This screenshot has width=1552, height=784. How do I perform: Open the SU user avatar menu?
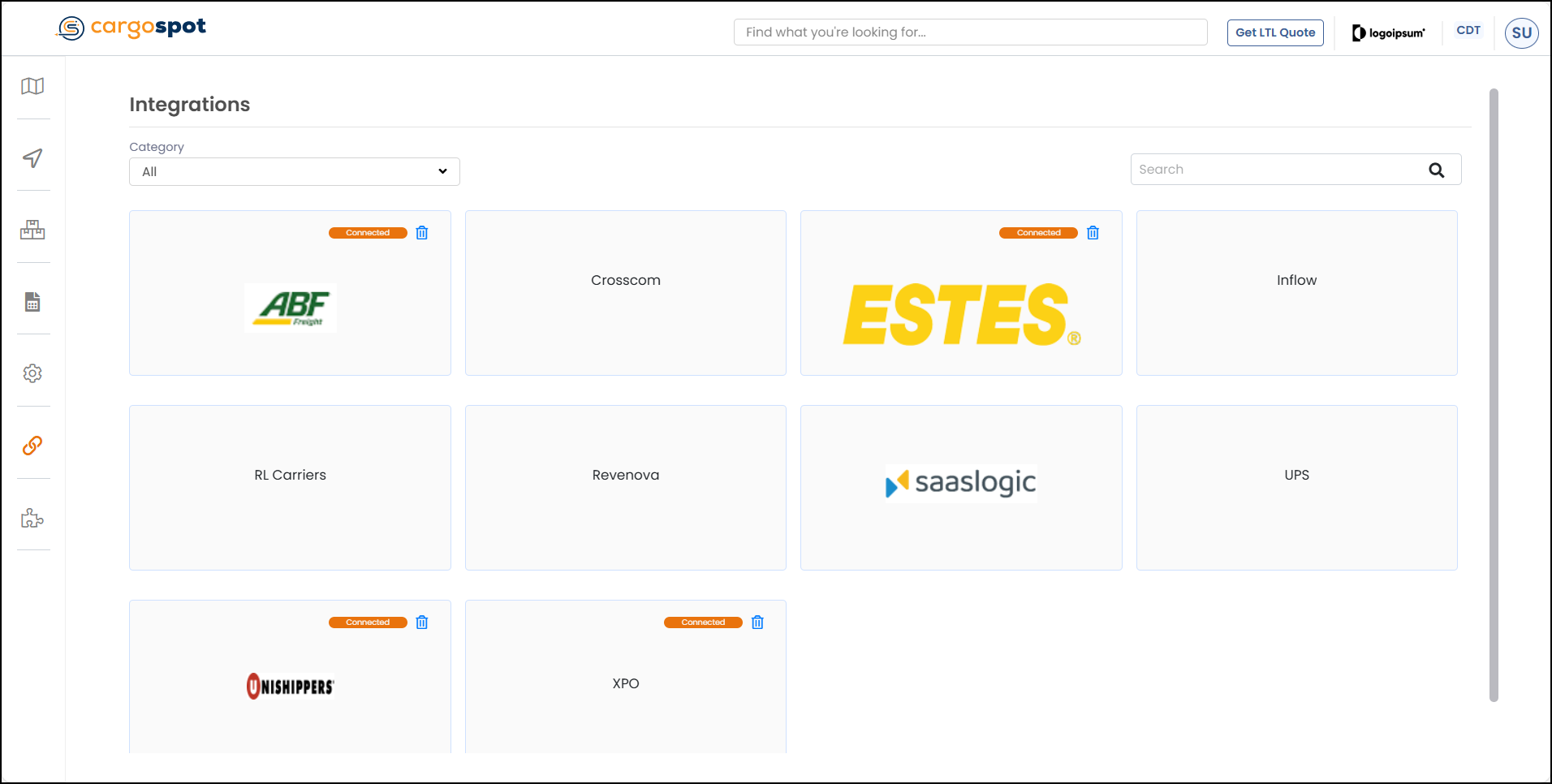coord(1521,32)
